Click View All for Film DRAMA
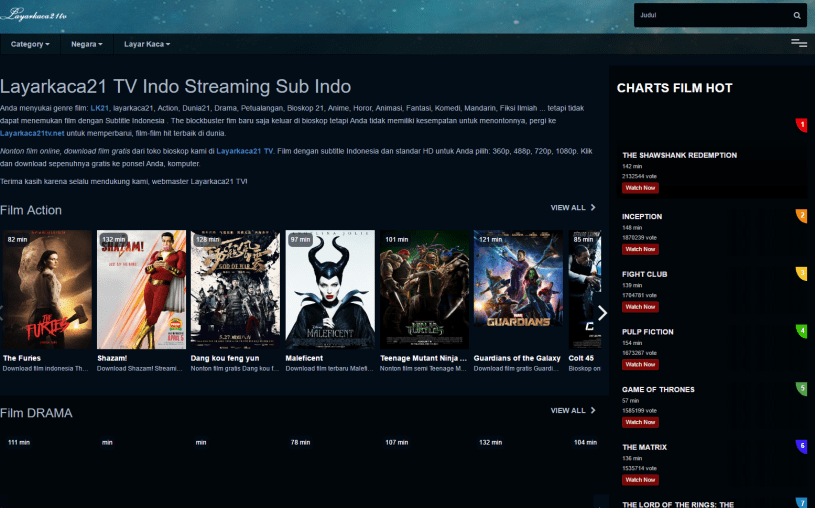Image resolution: width=815 pixels, height=508 pixels. click(573, 411)
